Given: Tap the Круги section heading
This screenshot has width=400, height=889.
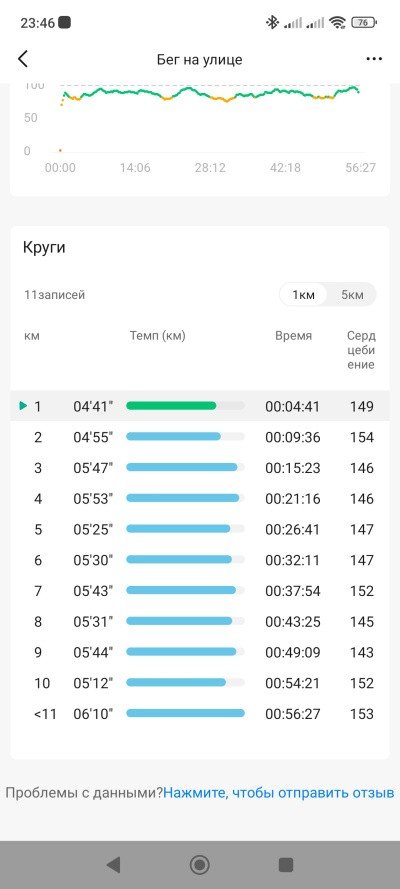Looking at the screenshot, I should [x=44, y=248].
